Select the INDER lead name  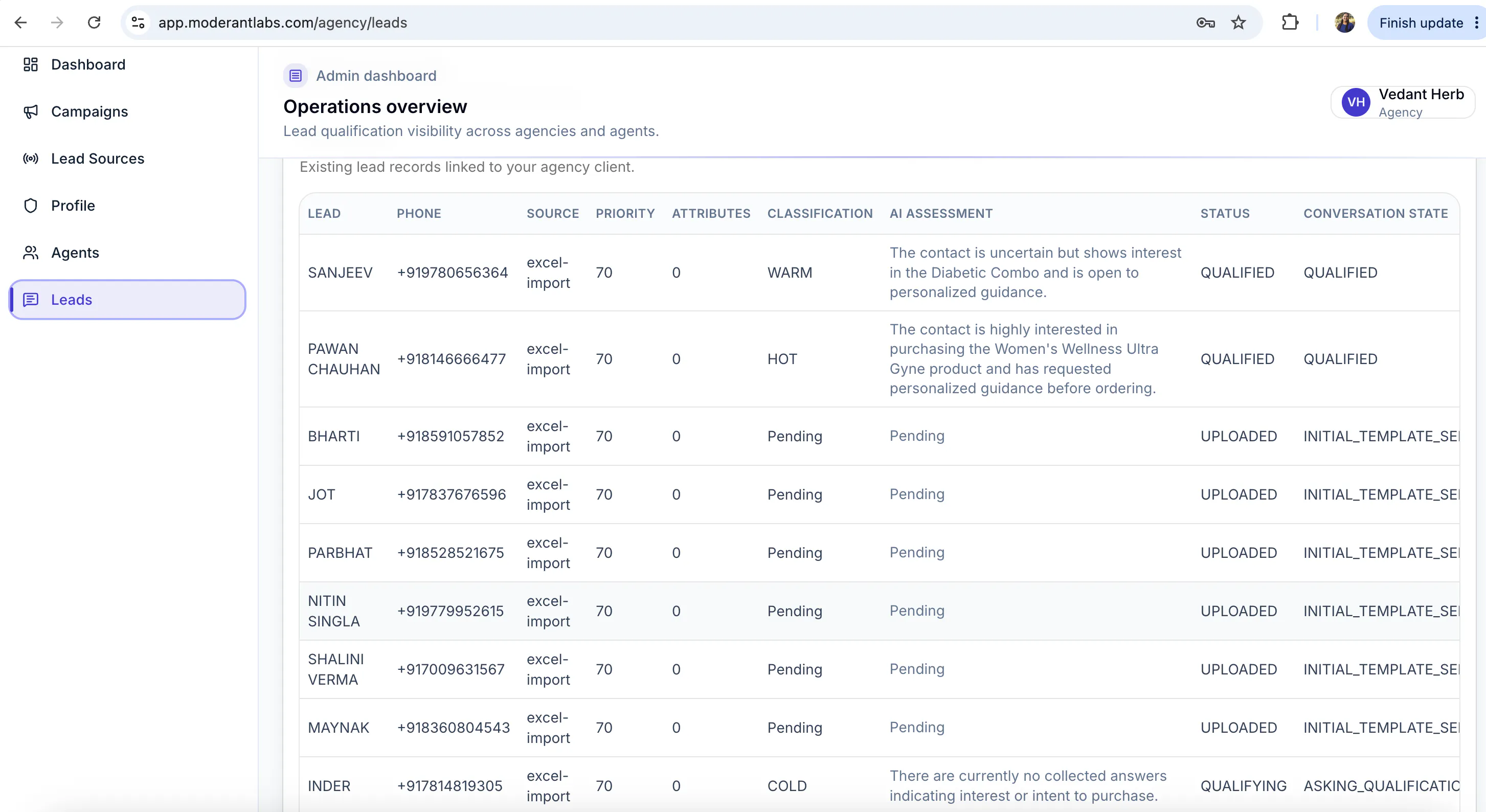(x=329, y=785)
